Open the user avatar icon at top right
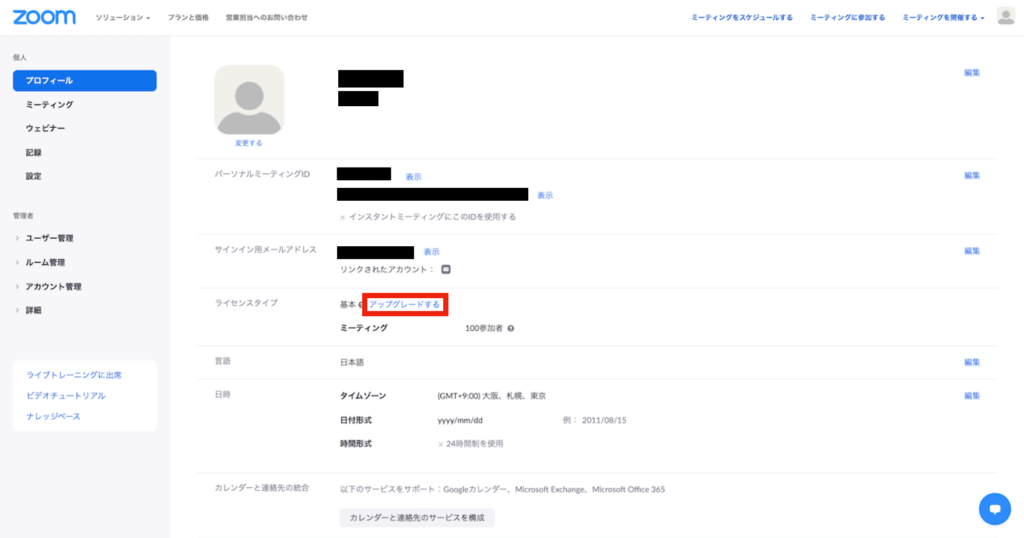The width and height of the screenshot is (1024, 538). (x=1005, y=17)
